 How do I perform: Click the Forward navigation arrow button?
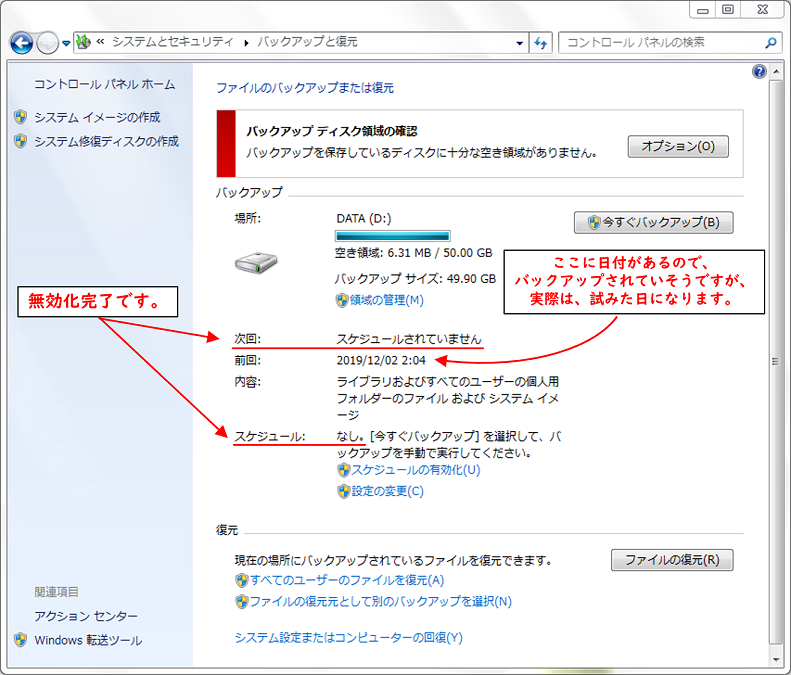click(x=47, y=43)
